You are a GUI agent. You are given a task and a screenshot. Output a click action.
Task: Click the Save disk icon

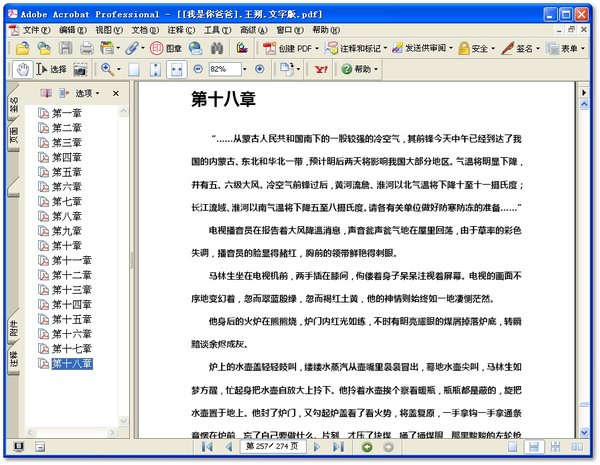coord(65,48)
